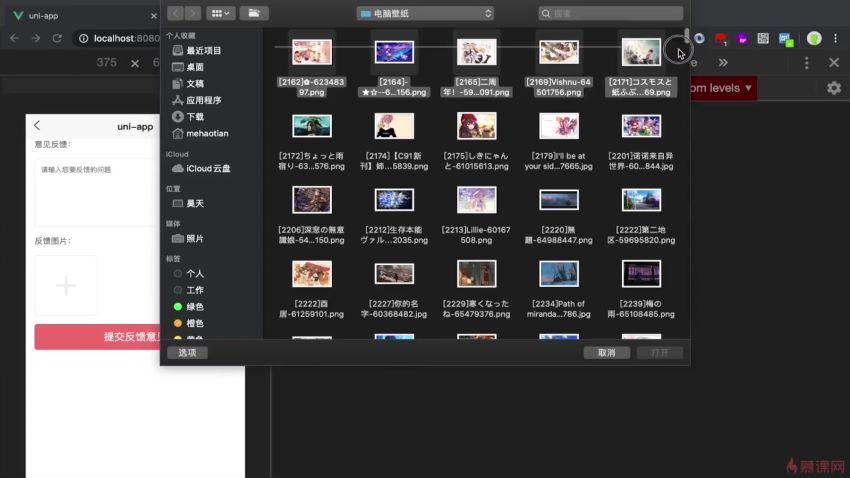
Task: Open the DevTools three-dot options menu
Action: pos(807,62)
